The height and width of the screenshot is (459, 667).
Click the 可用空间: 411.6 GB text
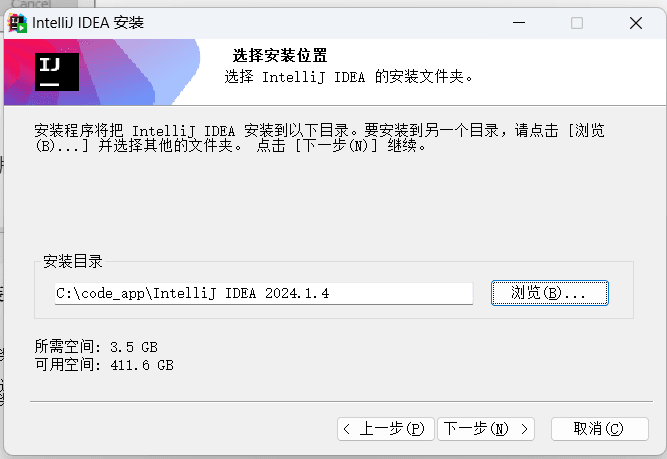(104, 365)
